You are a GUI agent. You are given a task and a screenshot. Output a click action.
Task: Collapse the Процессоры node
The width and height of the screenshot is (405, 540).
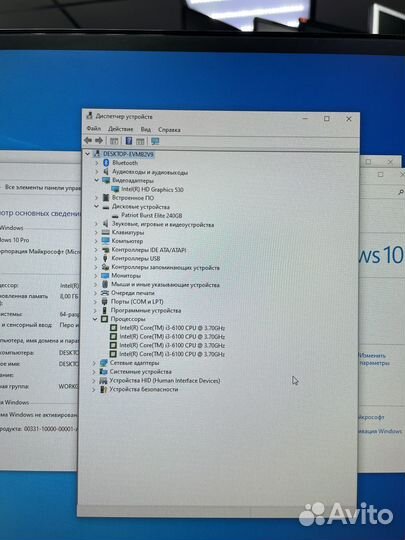tap(95, 319)
